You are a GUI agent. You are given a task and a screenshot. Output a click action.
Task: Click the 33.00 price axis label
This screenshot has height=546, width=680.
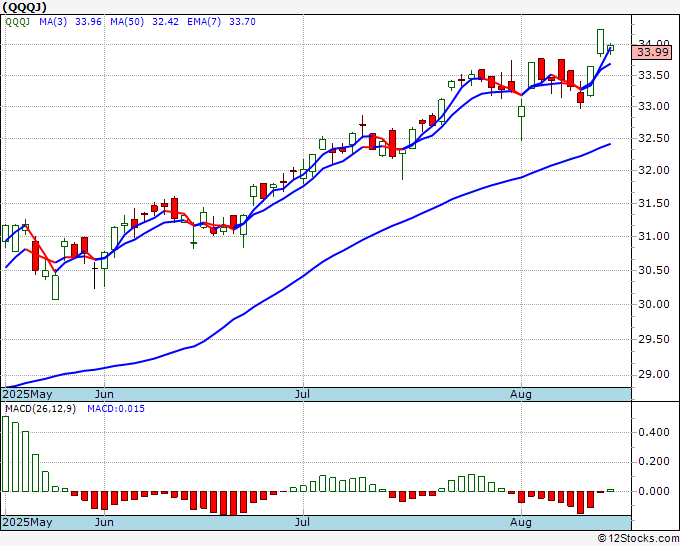click(654, 106)
